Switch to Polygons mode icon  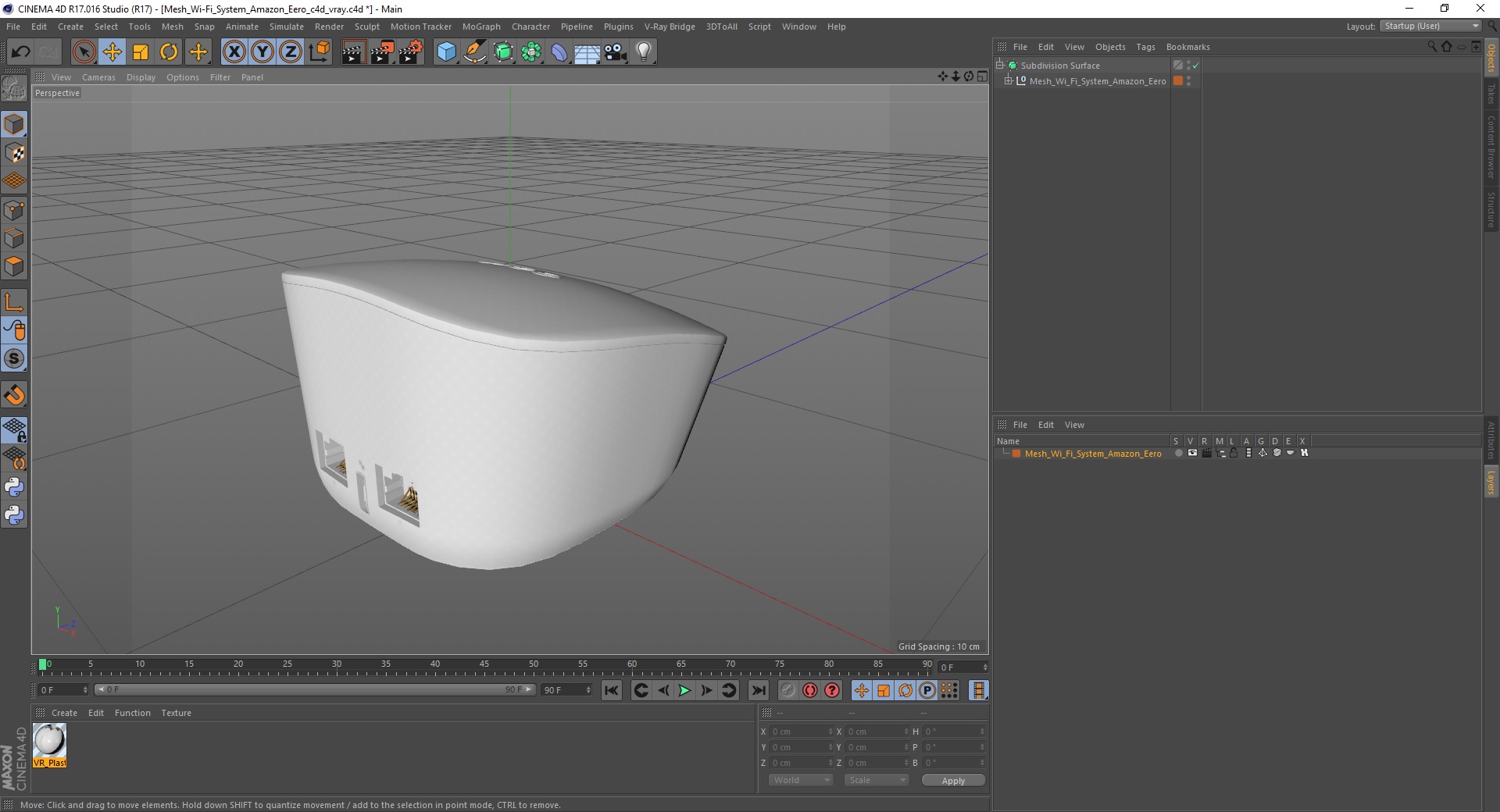15,266
